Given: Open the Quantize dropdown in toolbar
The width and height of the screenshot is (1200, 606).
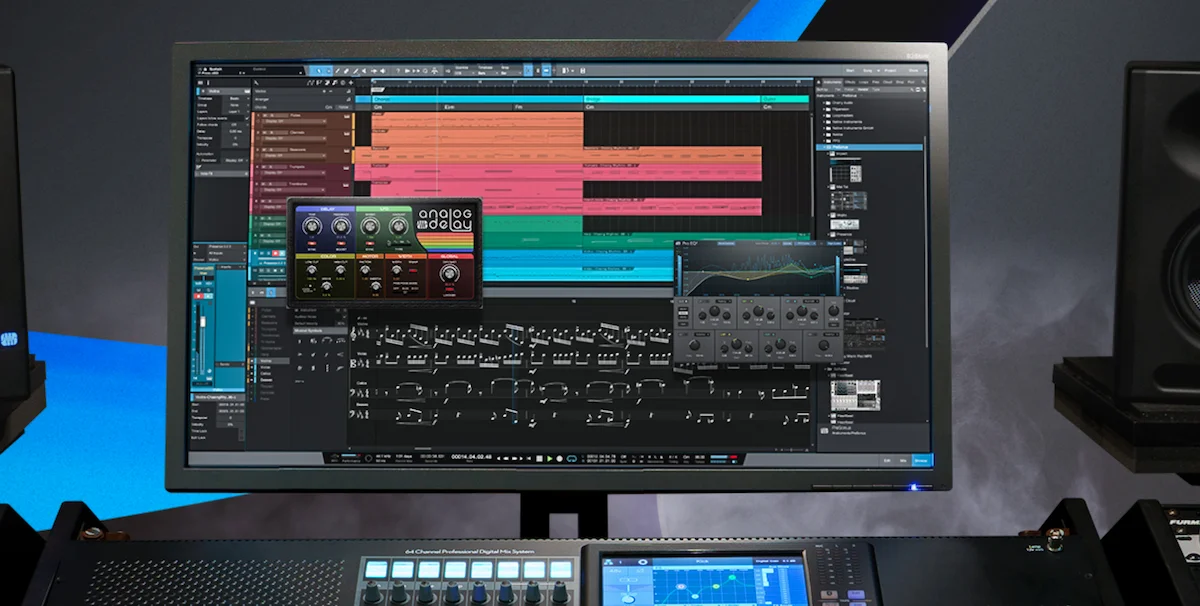Looking at the screenshot, I should click(463, 71).
